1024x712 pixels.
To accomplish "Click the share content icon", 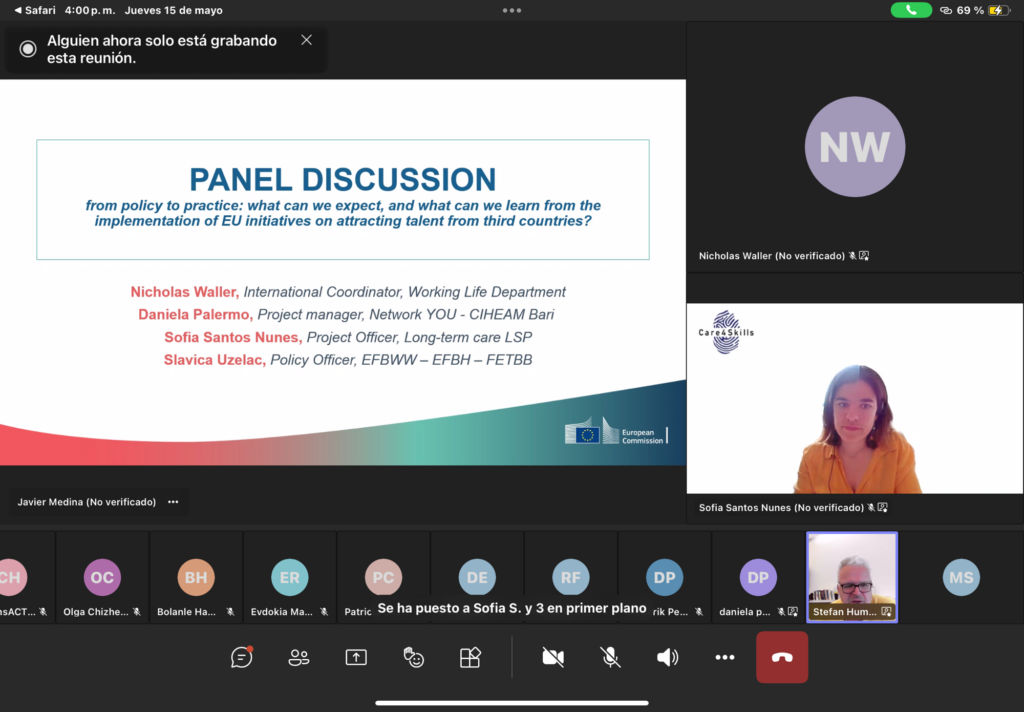I will pos(356,657).
